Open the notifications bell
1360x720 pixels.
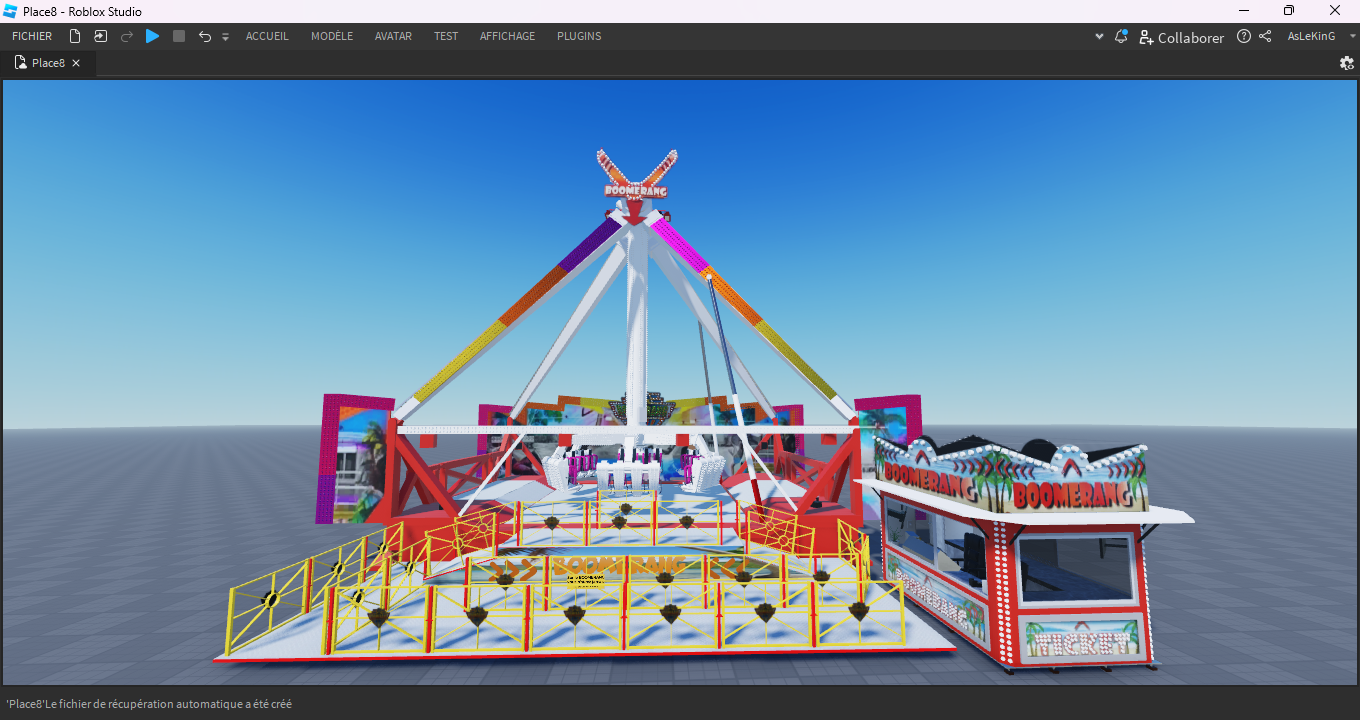click(x=1120, y=36)
